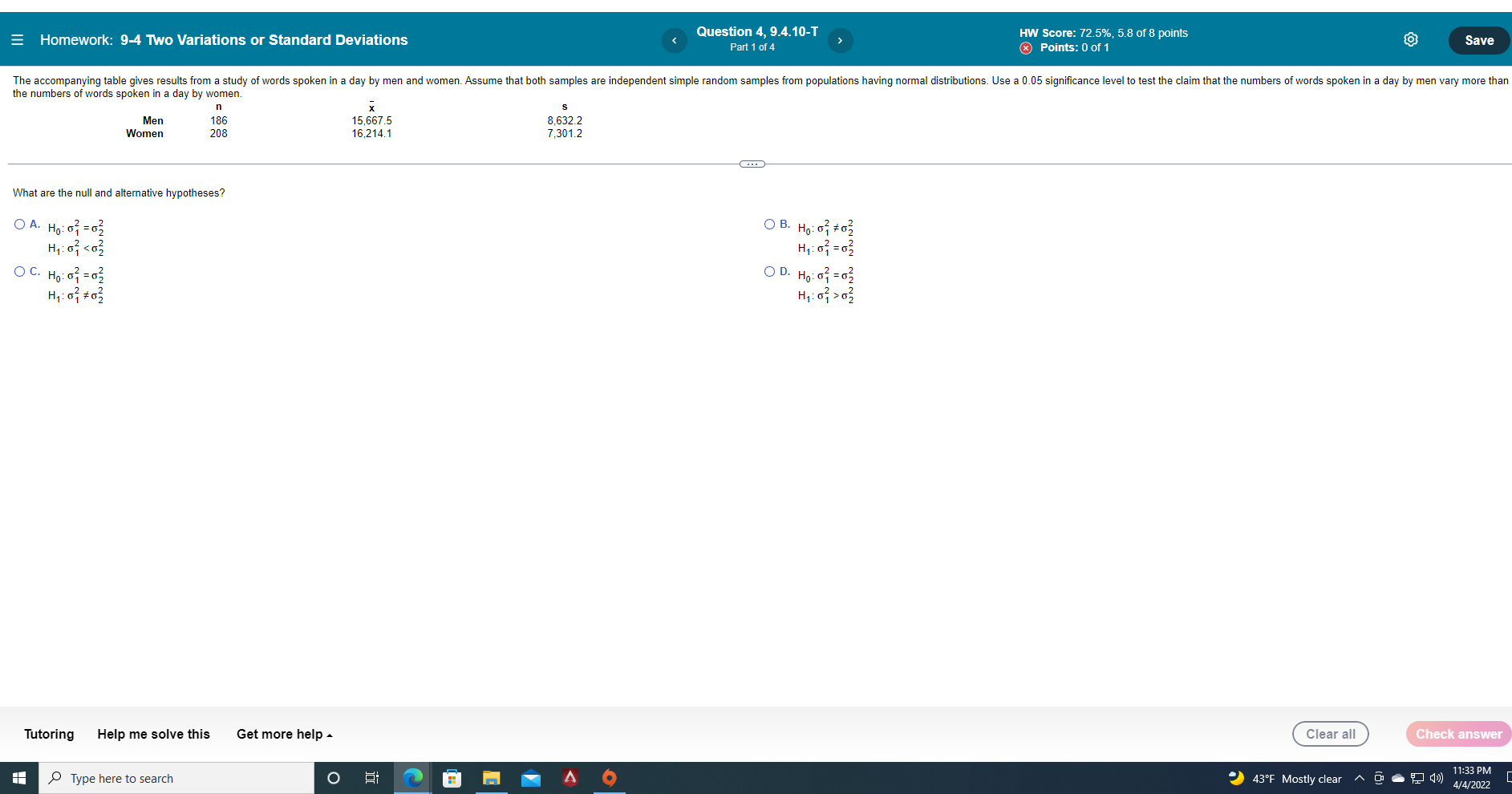Open Help me solve this
The width and height of the screenshot is (1512, 794).
coord(153,734)
